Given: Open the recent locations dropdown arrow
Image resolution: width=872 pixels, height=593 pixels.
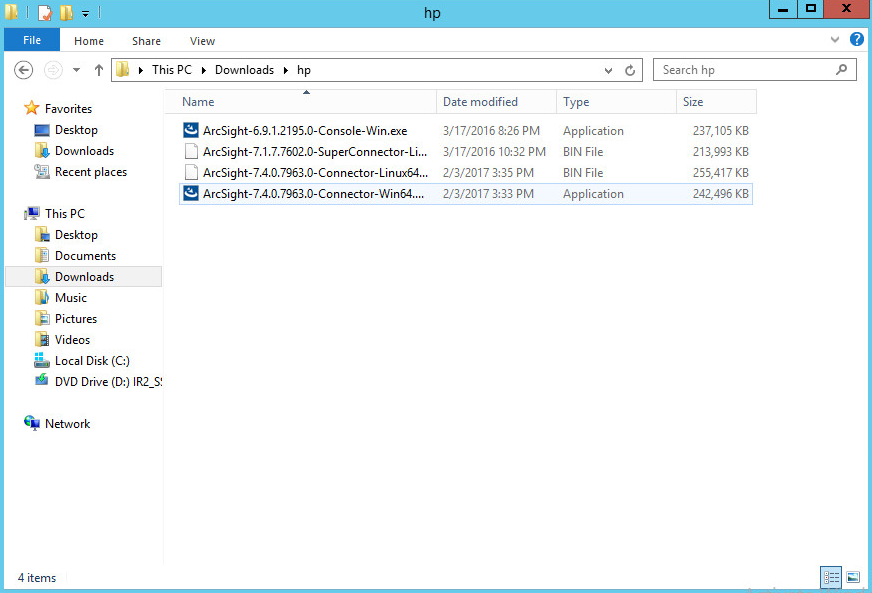Looking at the screenshot, I should [76, 70].
